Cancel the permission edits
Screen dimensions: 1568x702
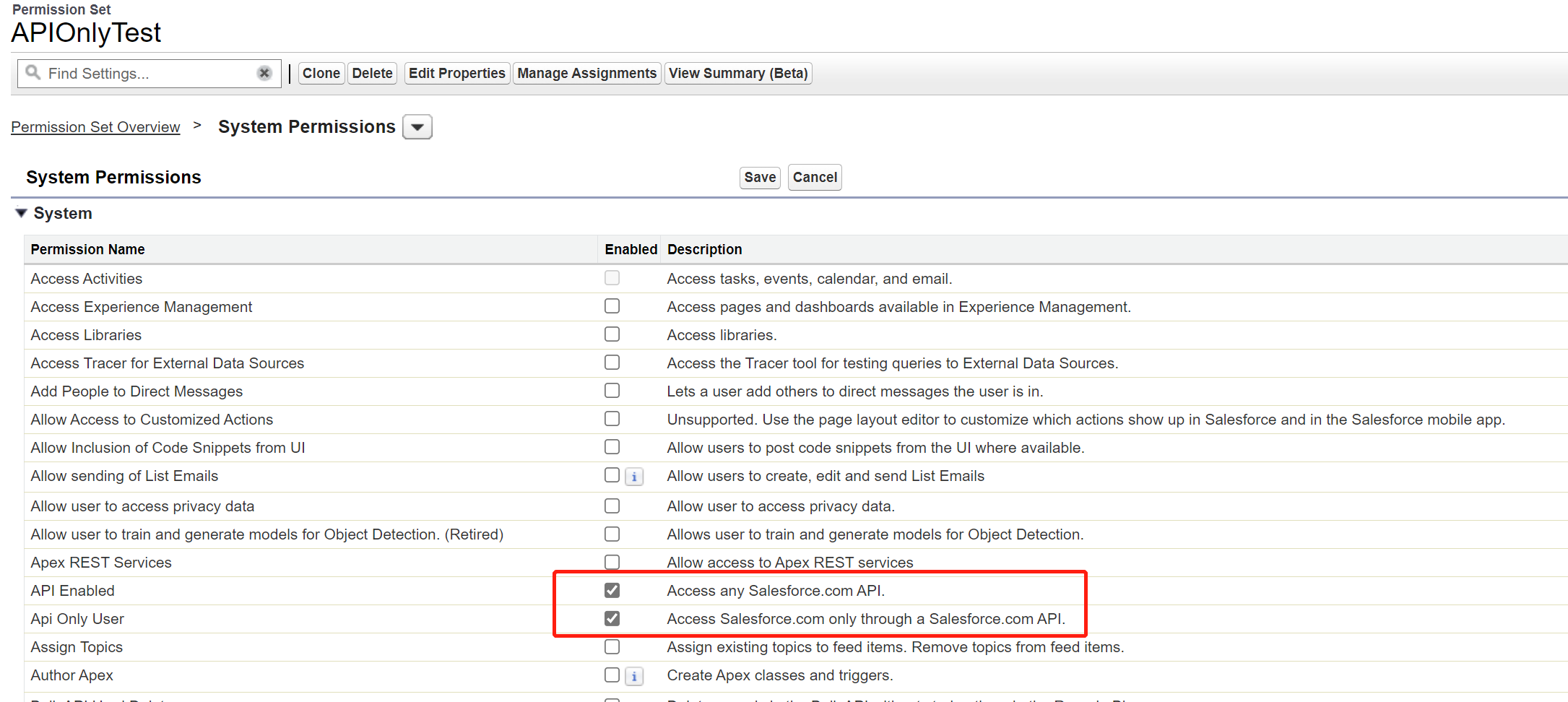815,178
